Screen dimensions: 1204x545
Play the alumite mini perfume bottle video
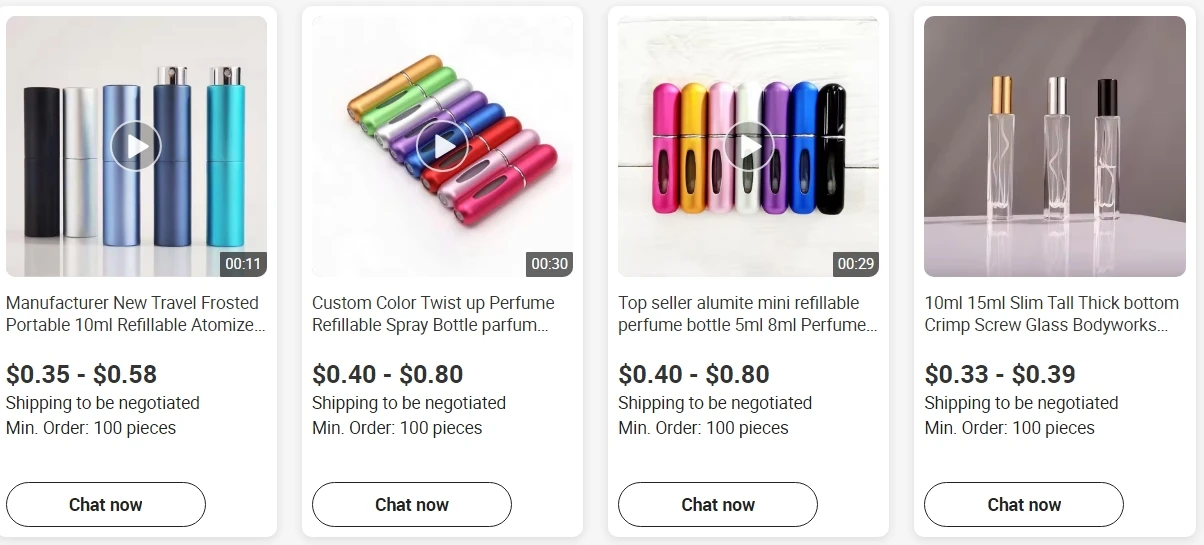coord(748,146)
